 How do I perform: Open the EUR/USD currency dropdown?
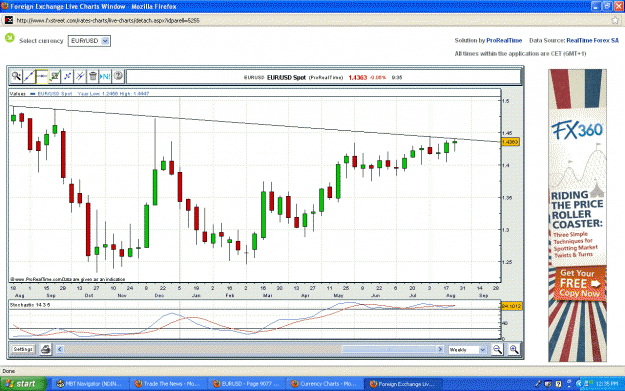click(x=89, y=41)
